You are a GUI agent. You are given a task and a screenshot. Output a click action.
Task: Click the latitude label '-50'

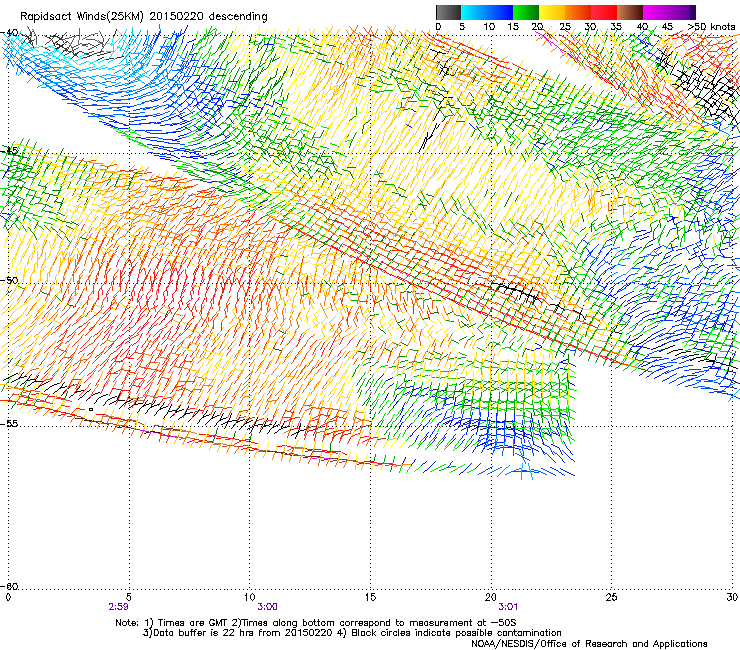tap(9, 280)
